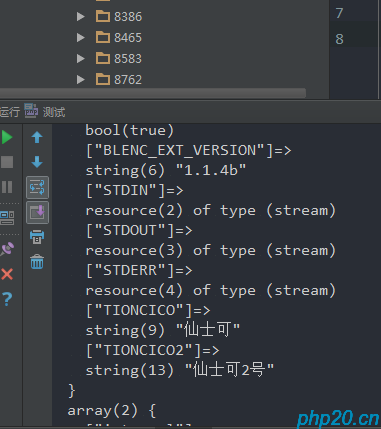Screen dimensions: 381x429
Task: Click the green Run (rerun) icon
Action: pyautogui.click(x=7, y=137)
